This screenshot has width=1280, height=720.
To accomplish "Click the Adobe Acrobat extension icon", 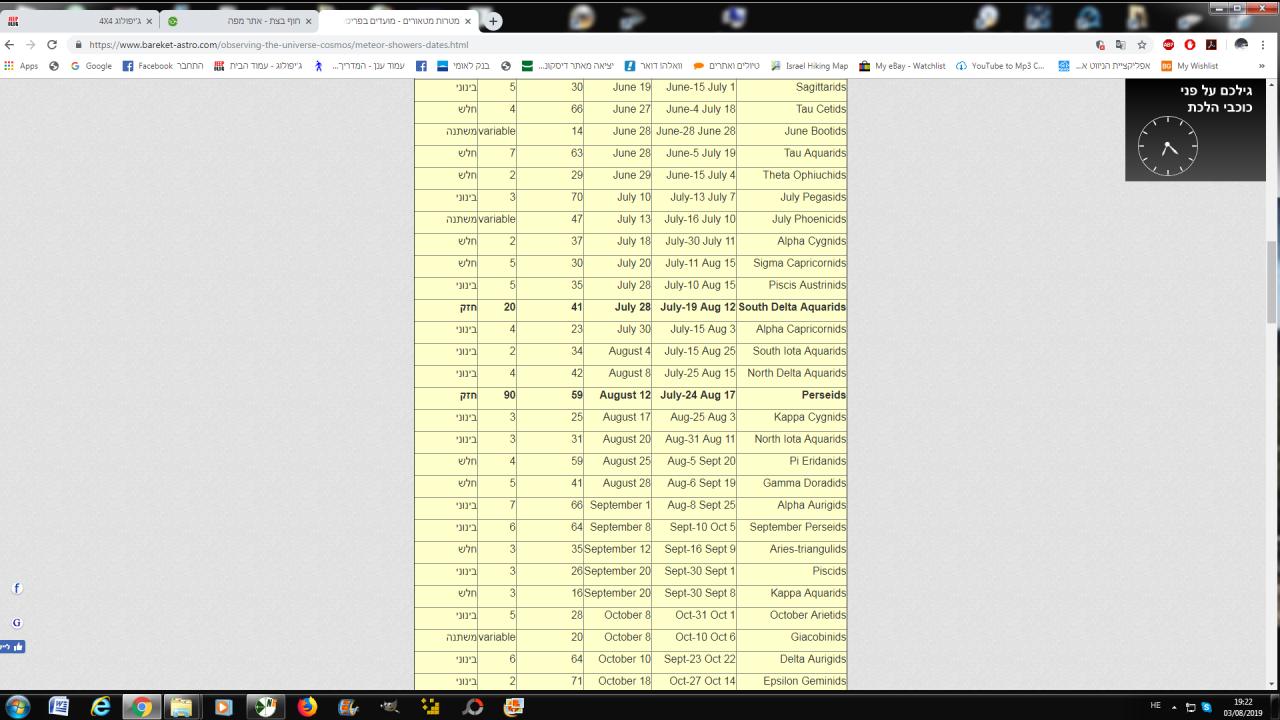I will (x=1211, y=45).
